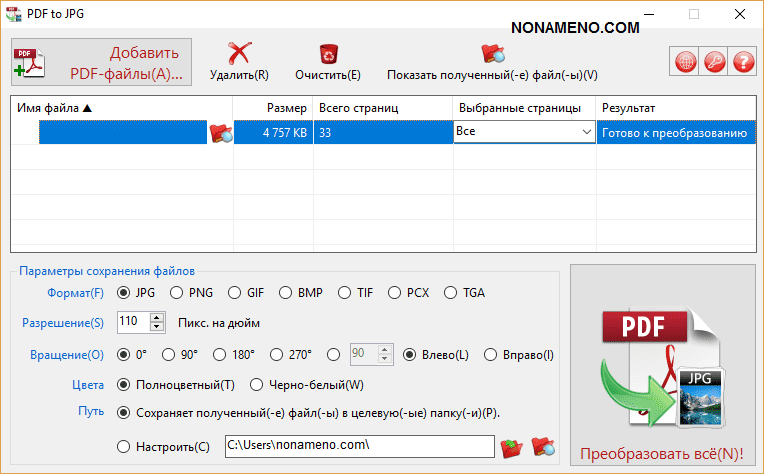The height and width of the screenshot is (474, 764).
Task: Open the output folder icon with magnifier
Action: (x=543, y=446)
